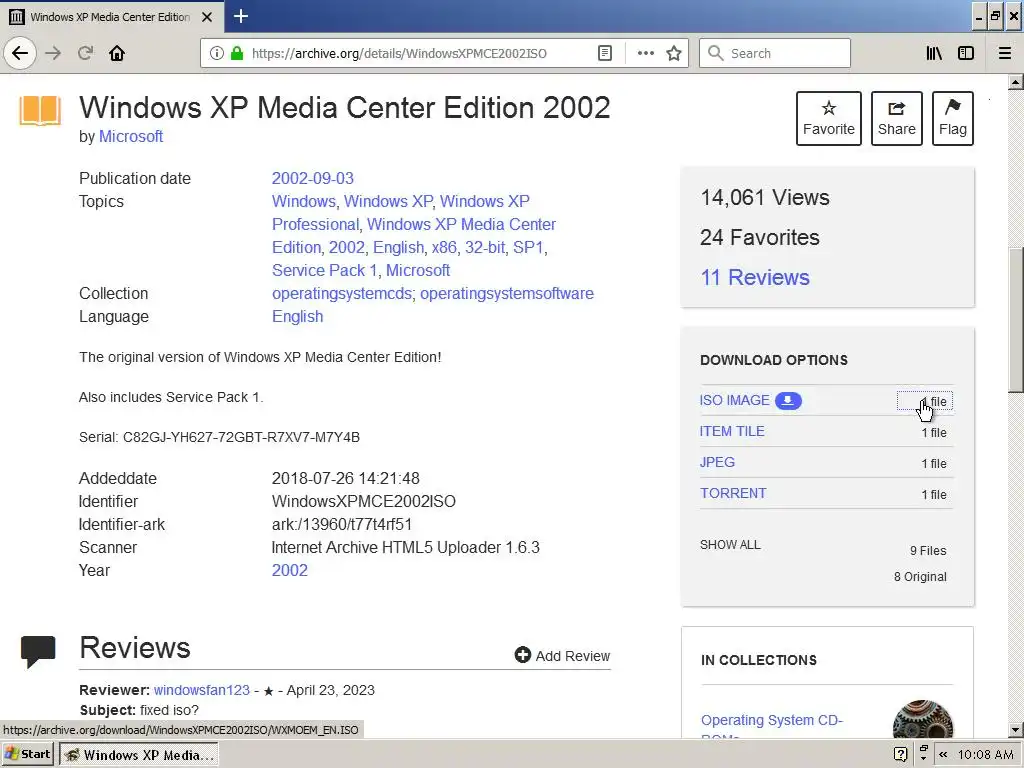This screenshot has width=1024, height=768.
Task: Open the browser home page
Action: tap(117, 53)
